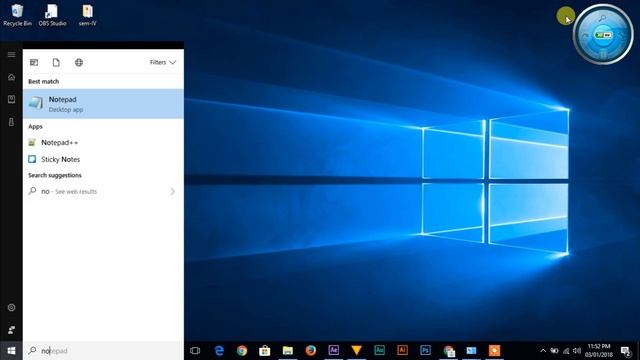640x360 pixels.
Task: Filter search by Apps icon
Action: point(34,62)
